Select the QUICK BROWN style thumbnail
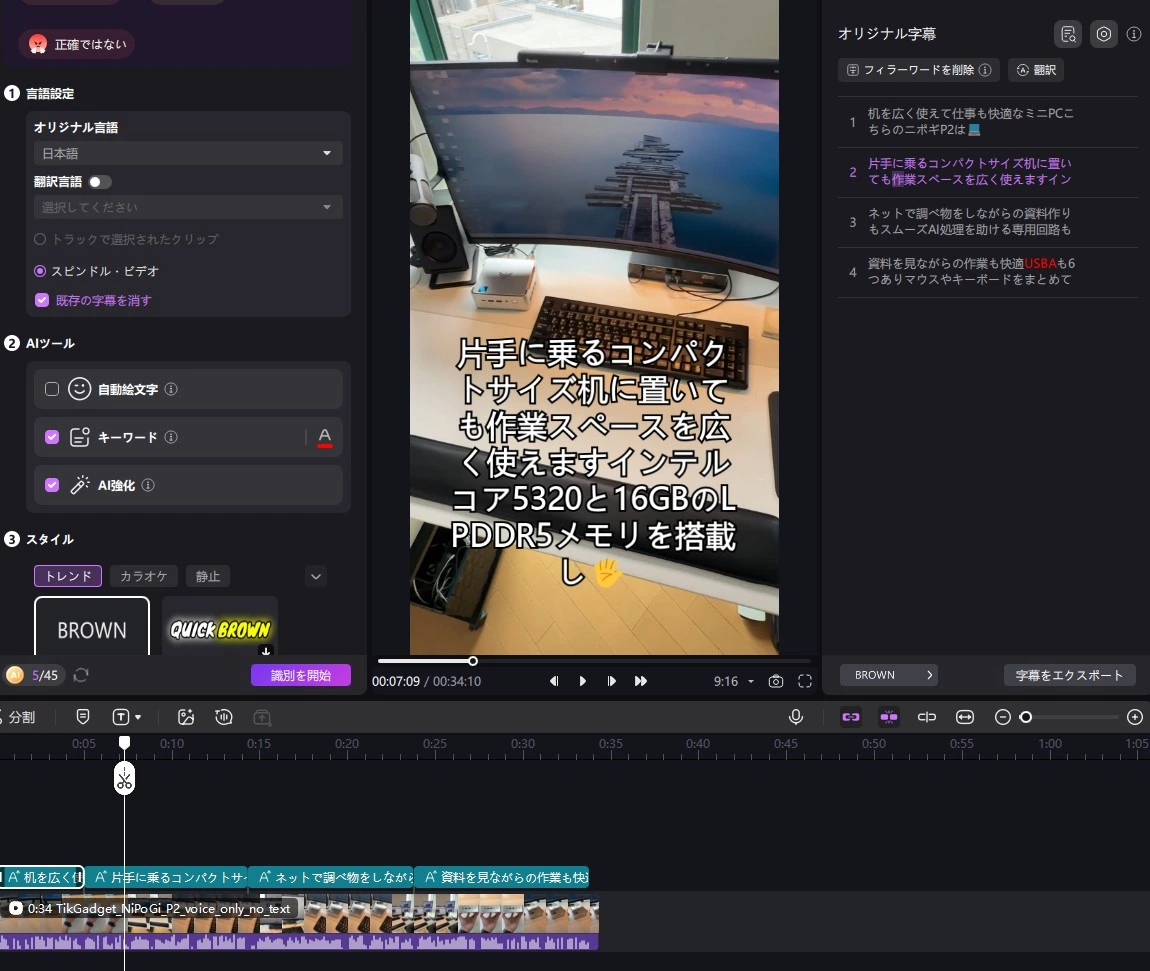This screenshot has width=1150, height=971. click(220, 627)
